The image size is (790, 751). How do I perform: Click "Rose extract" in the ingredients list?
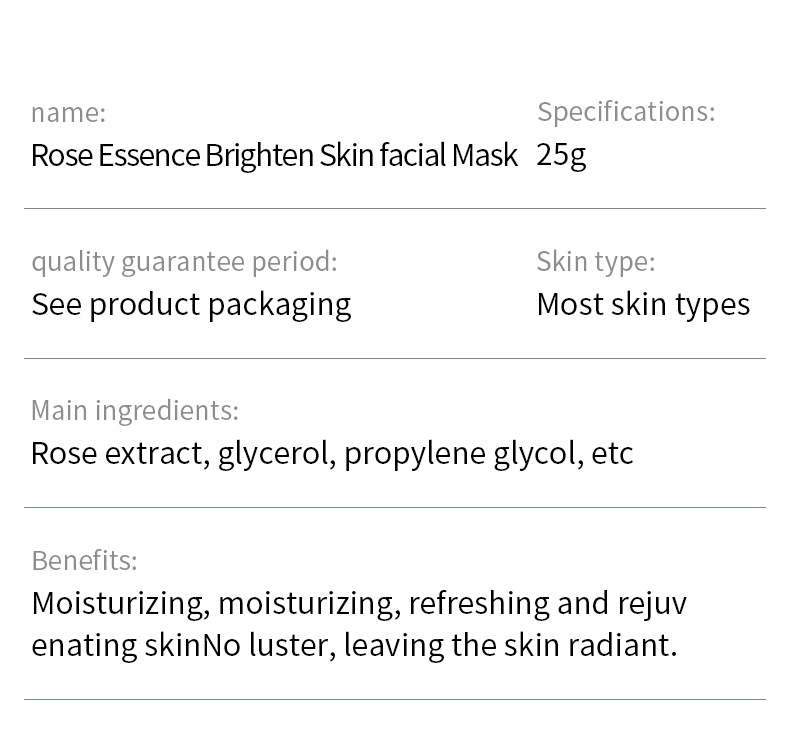(119, 454)
